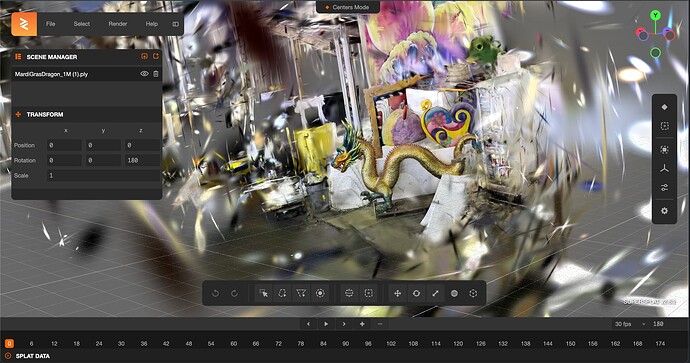The height and width of the screenshot is (363, 690).
Task: Choose the move translate tool
Action: 397,293
